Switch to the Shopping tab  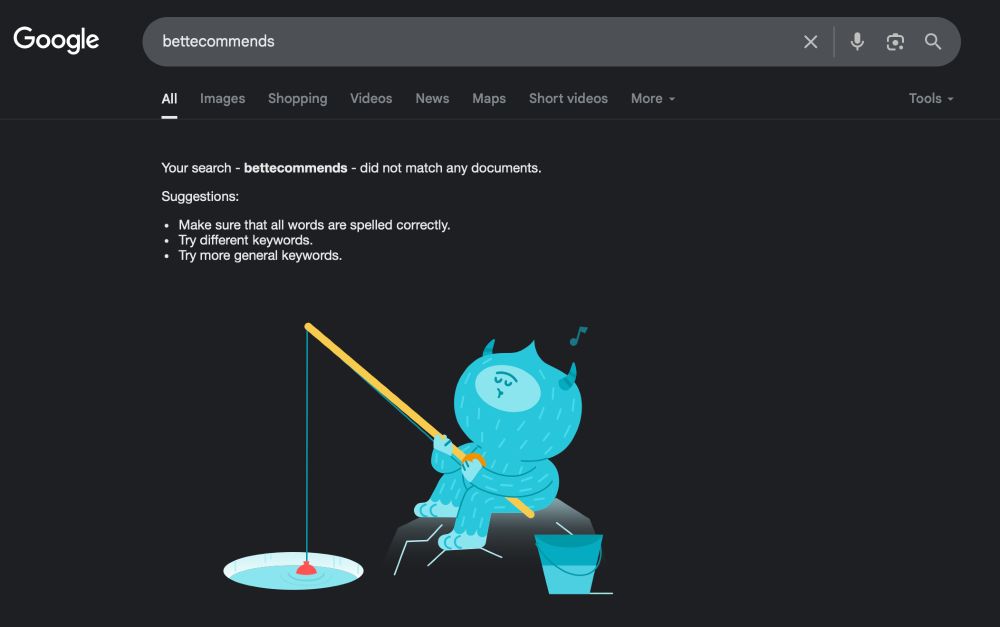297,99
